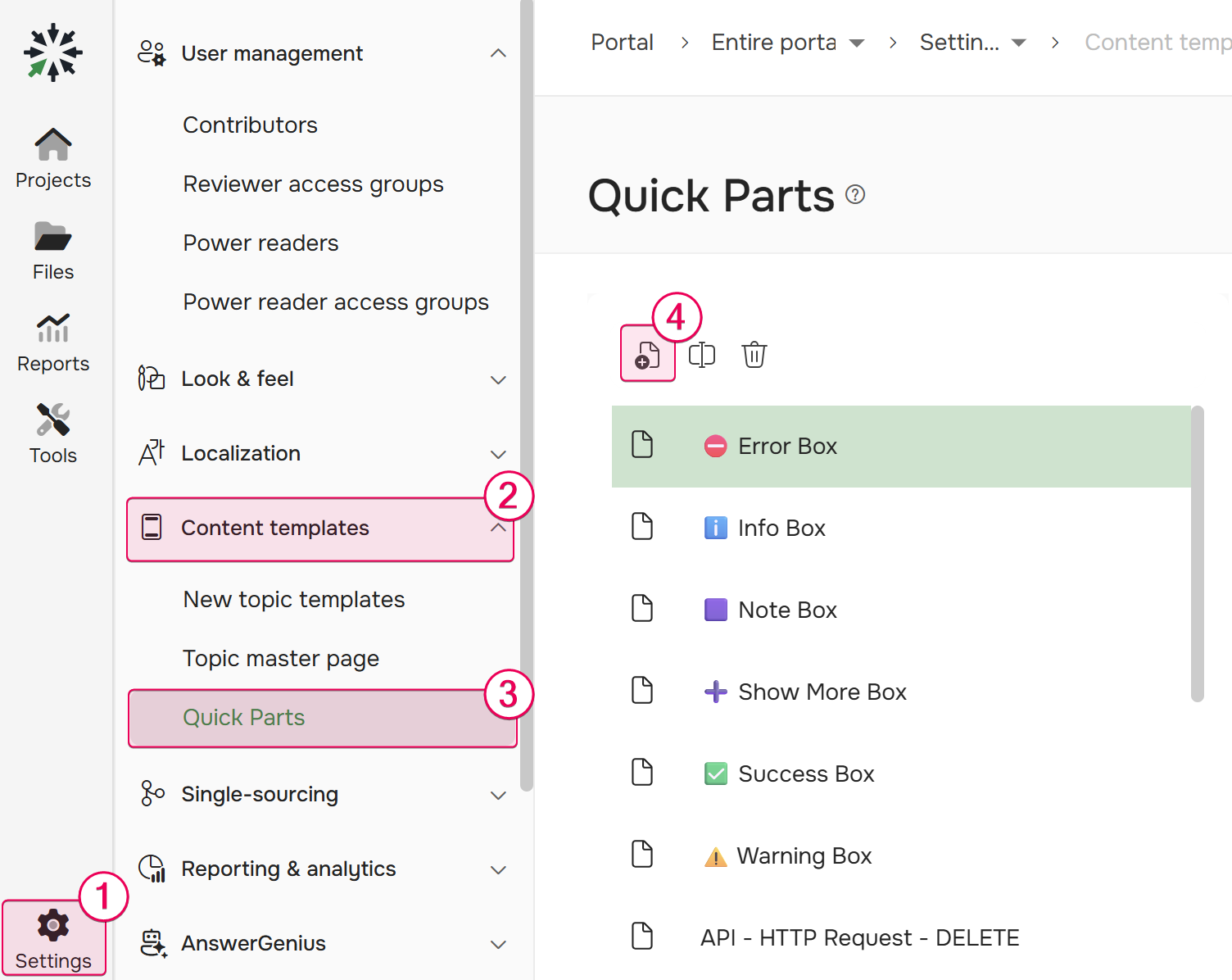This screenshot has width=1232, height=980.
Task: Go to Topic master page
Action: pyautogui.click(x=280, y=658)
